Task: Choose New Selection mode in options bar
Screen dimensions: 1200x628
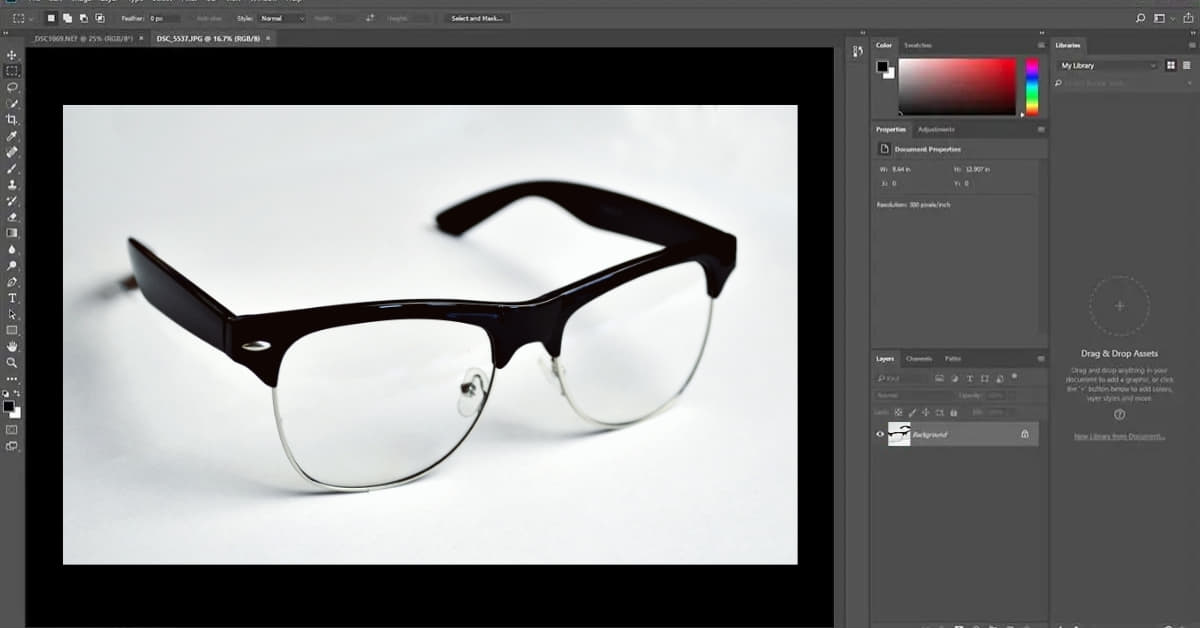Action: click(52, 18)
